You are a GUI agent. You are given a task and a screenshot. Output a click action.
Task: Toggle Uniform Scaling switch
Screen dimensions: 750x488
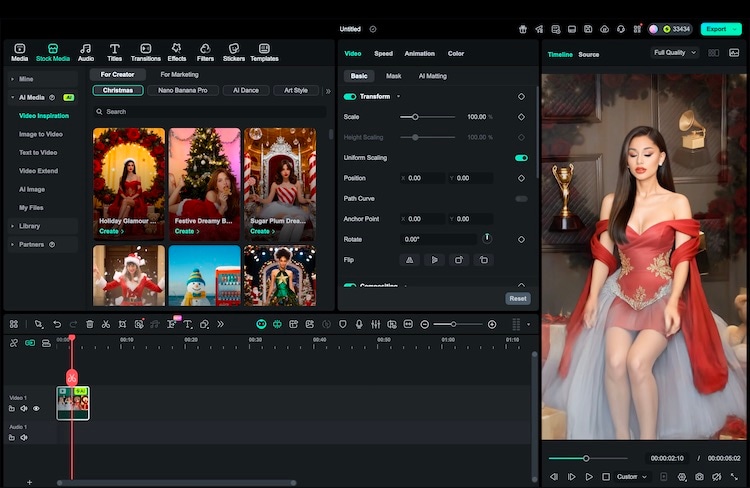point(521,158)
